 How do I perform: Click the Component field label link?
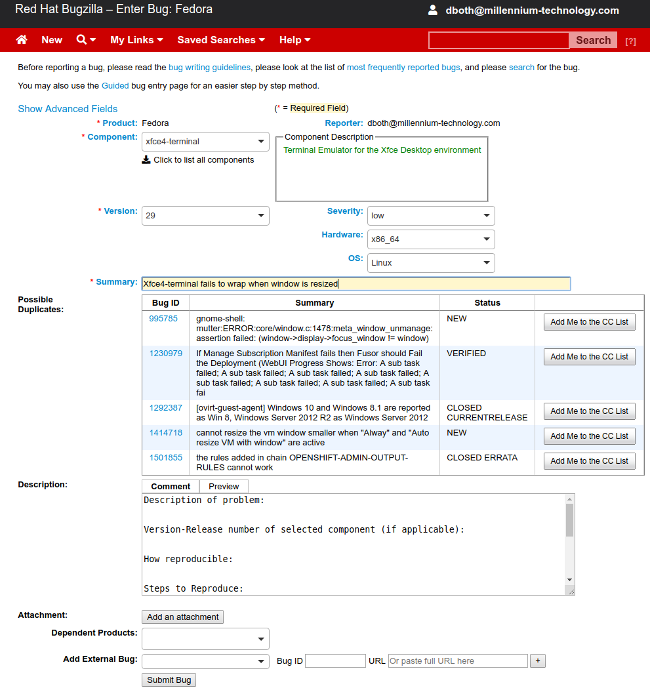(113, 137)
